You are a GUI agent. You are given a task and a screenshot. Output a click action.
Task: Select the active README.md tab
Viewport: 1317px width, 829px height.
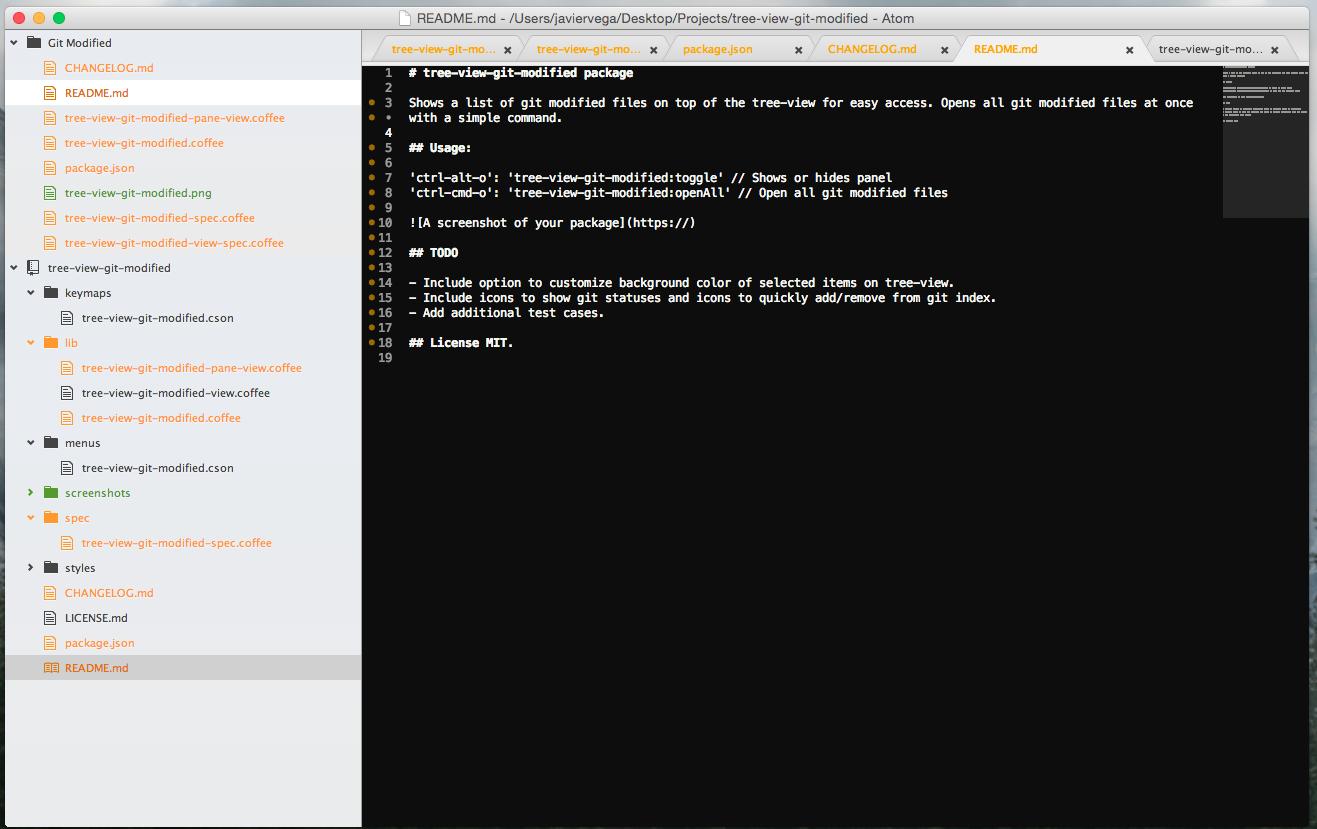(1005, 49)
